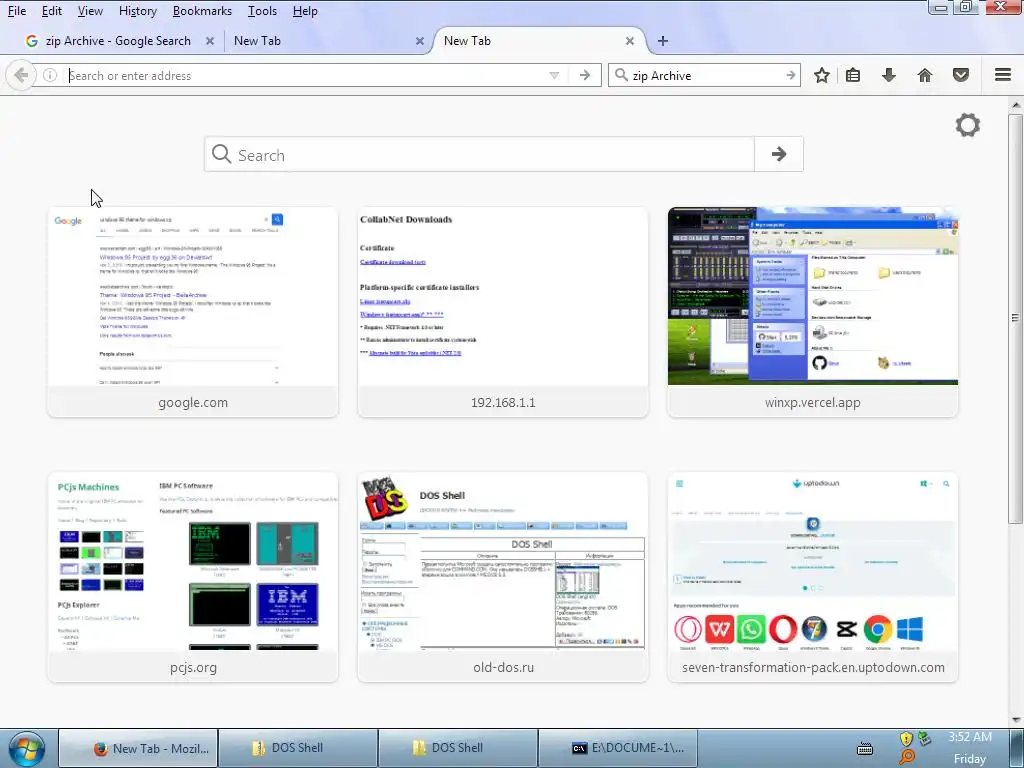Close the zip Archive - Google Search tab
Screen dimensions: 1024x768
(210, 40)
